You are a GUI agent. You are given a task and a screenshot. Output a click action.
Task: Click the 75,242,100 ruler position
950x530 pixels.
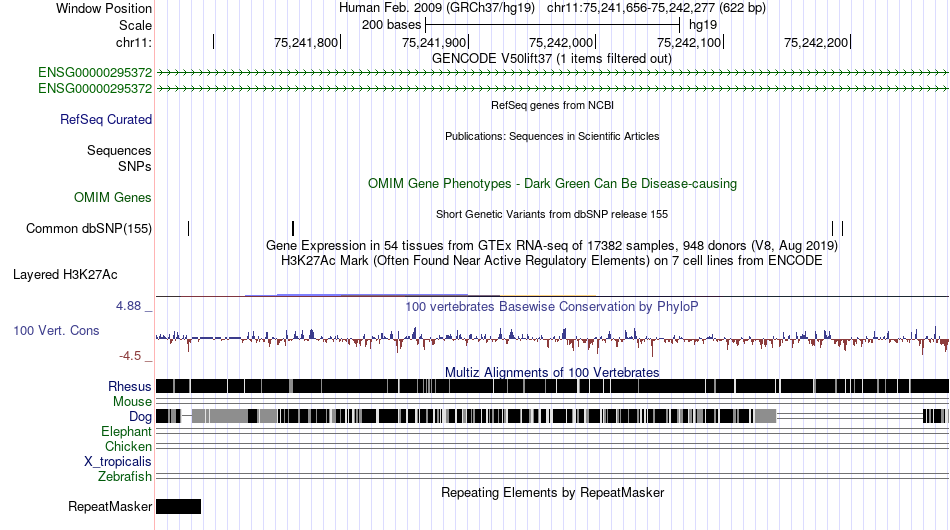[689, 43]
